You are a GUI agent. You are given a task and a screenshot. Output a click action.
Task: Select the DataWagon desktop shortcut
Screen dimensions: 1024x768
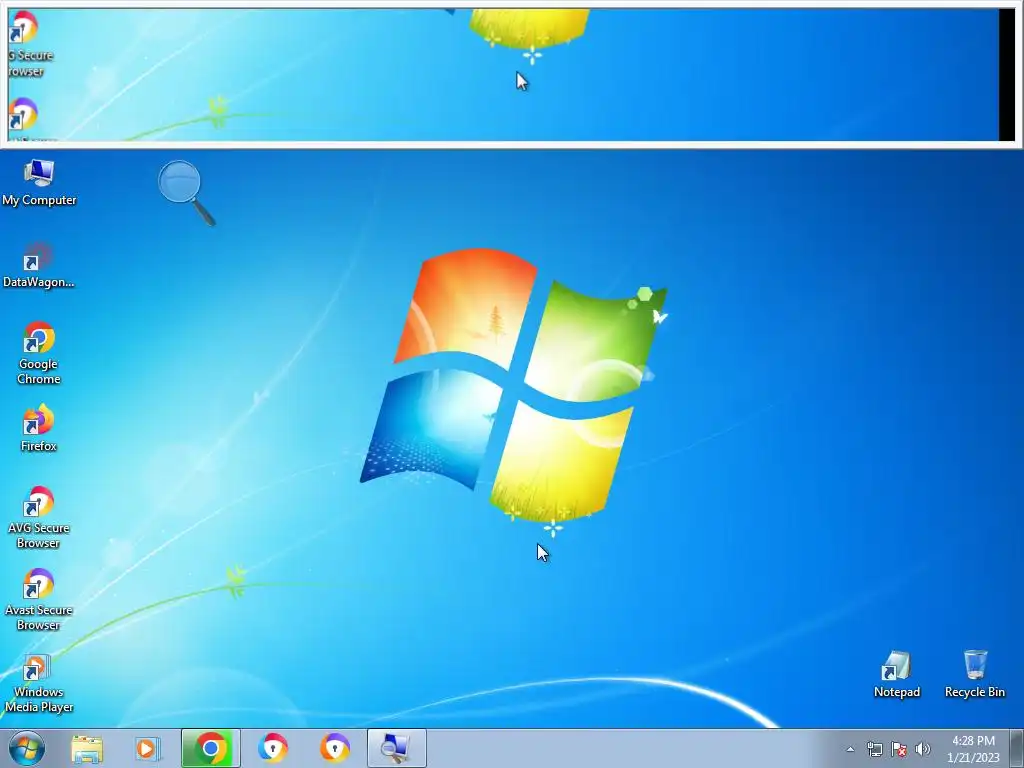[39, 265]
